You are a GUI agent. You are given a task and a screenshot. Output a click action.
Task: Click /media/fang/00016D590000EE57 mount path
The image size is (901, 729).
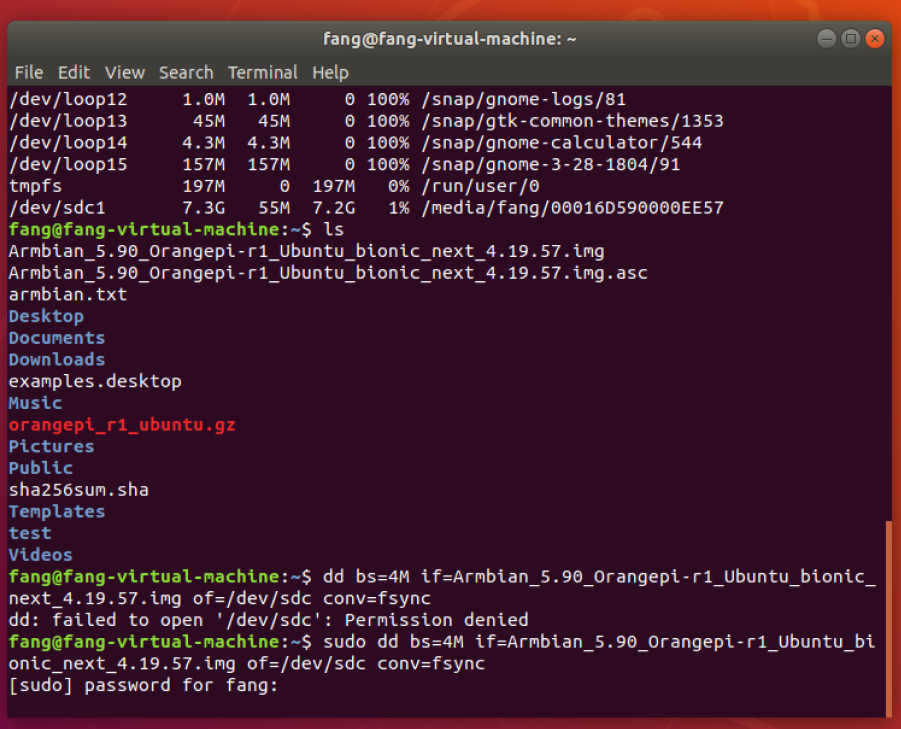572,208
